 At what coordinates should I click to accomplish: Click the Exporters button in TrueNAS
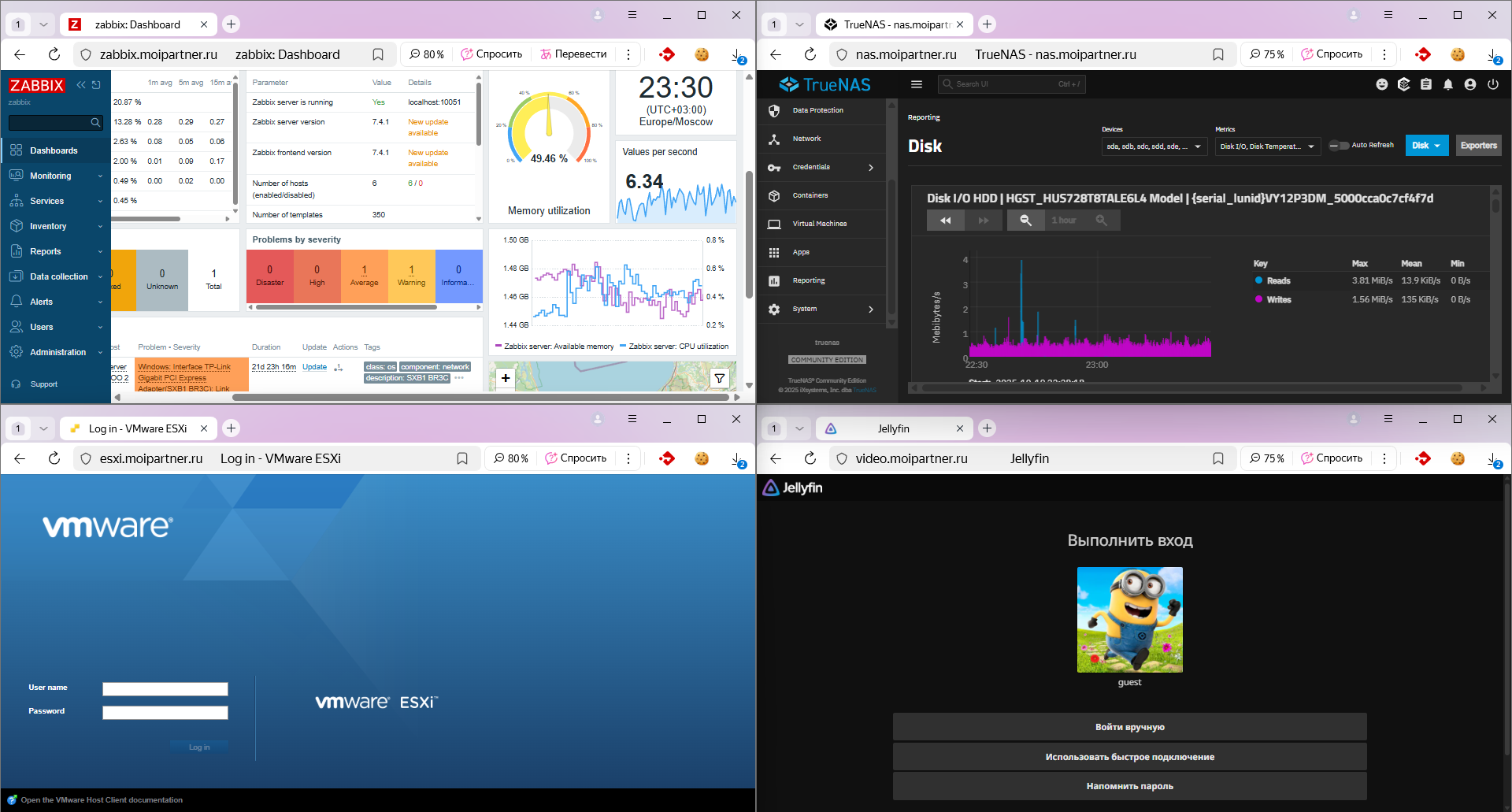tap(1478, 146)
